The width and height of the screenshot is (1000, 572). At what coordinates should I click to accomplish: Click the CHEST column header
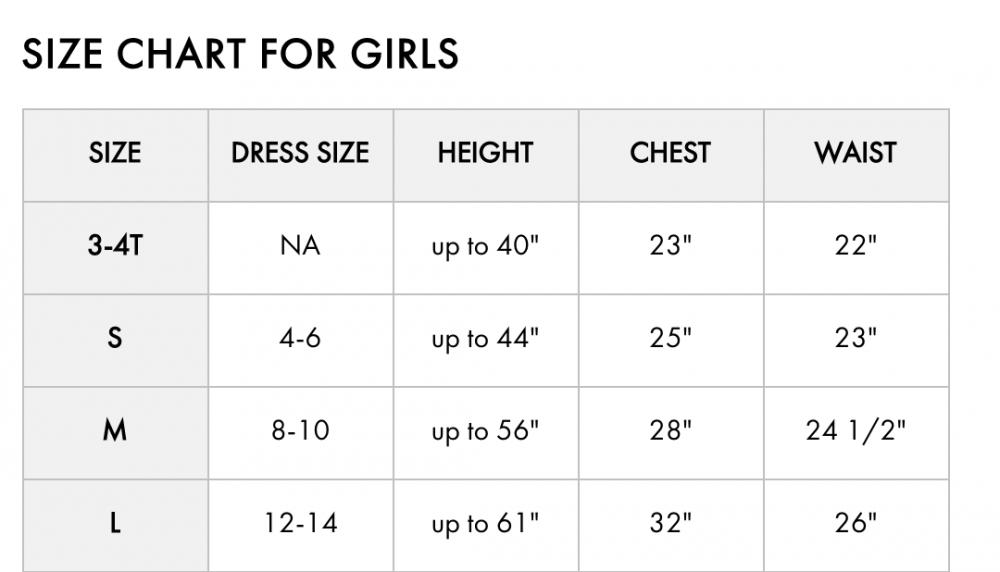click(x=671, y=155)
